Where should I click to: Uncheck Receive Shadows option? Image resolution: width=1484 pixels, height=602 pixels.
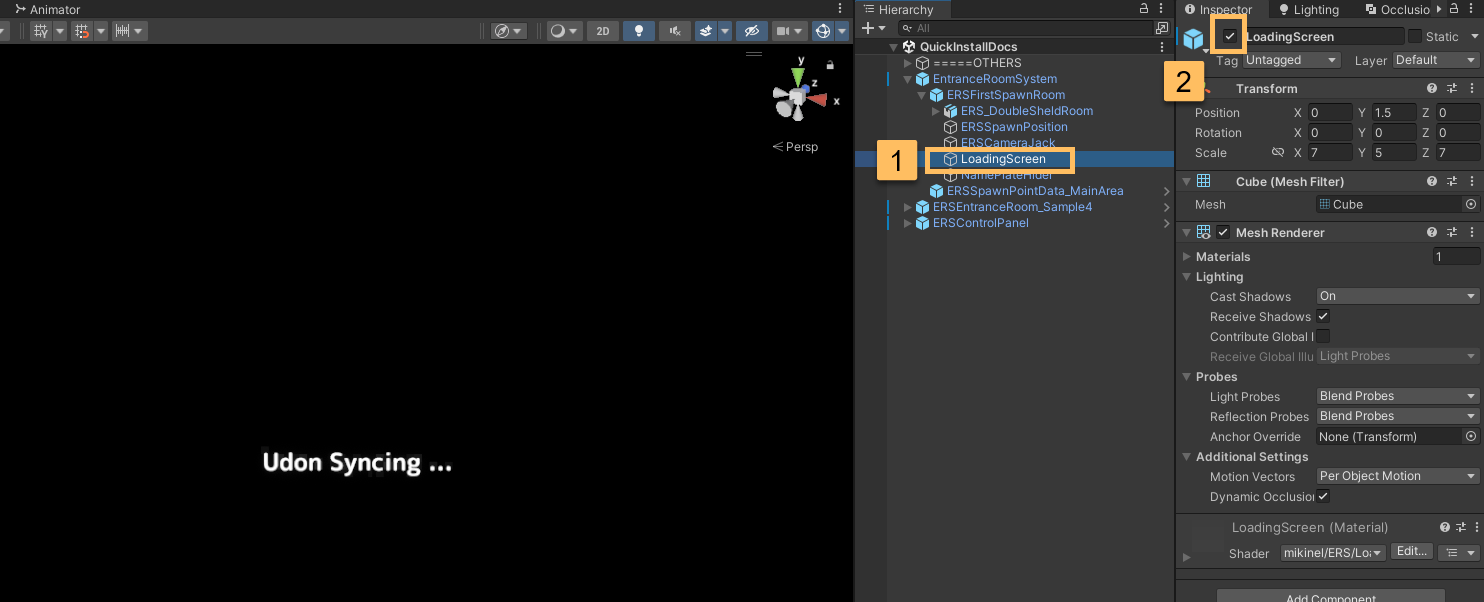[1323, 316]
